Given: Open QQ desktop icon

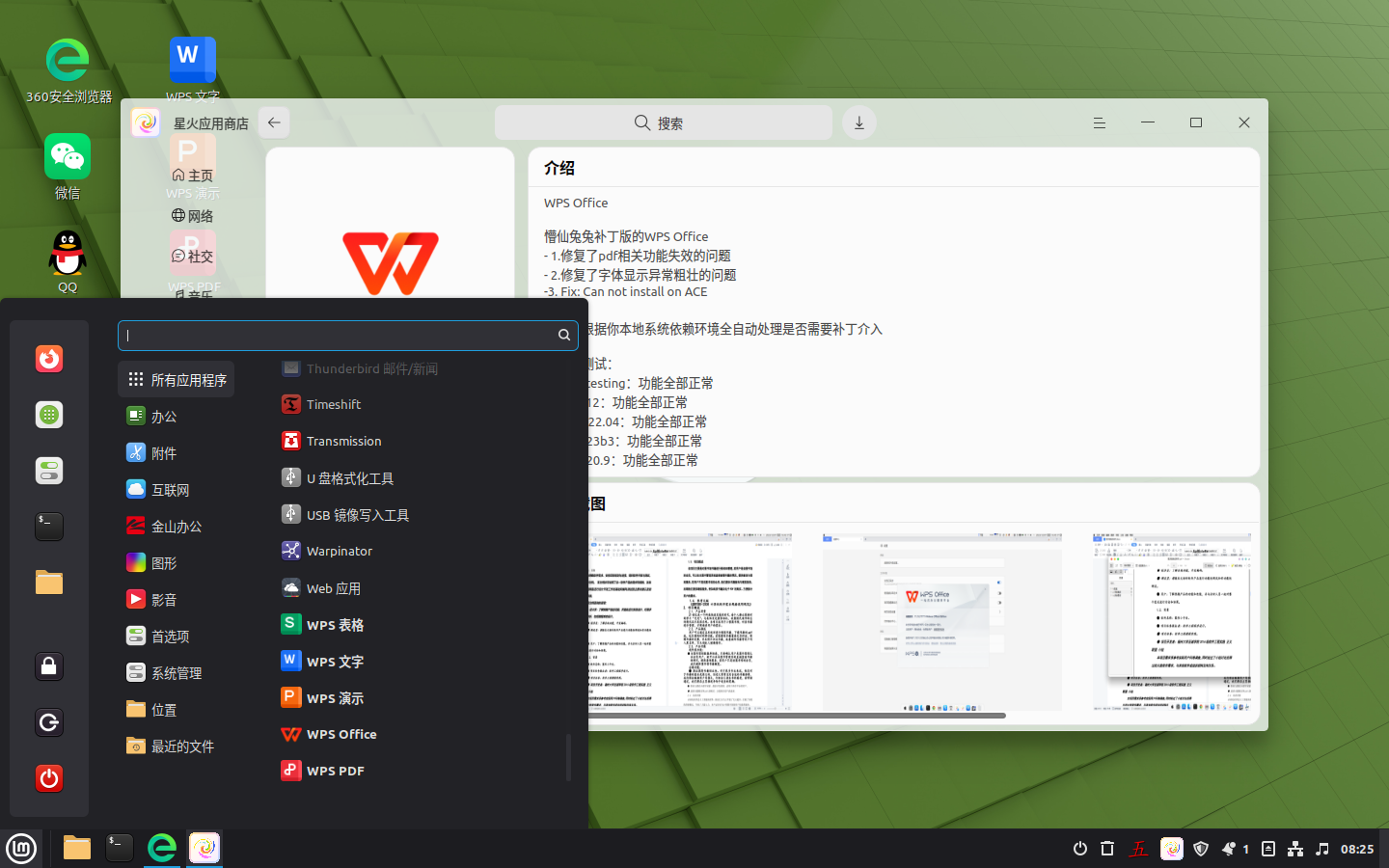Looking at the screenshot, I should 68,260.
